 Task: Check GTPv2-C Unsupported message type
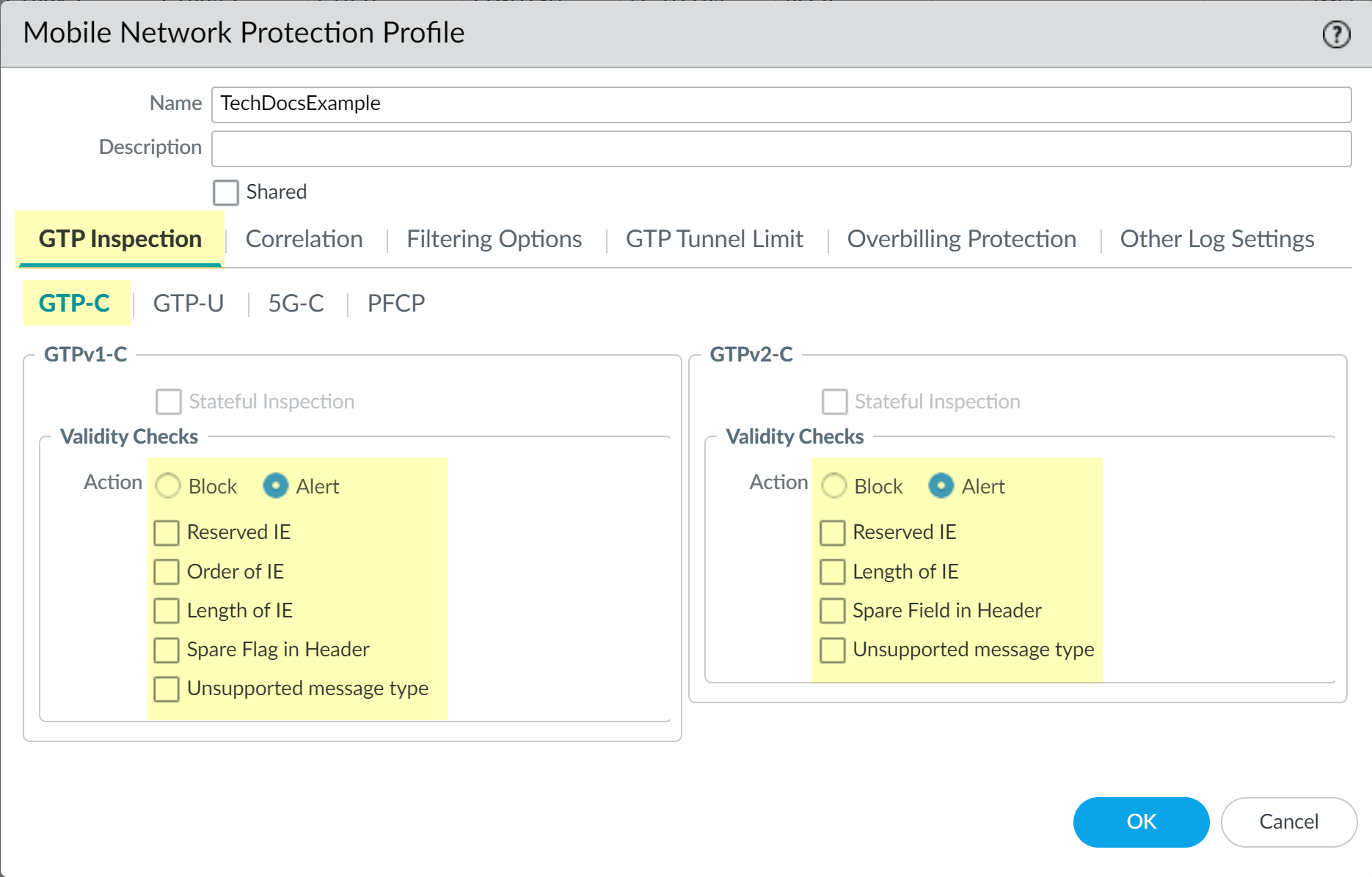tap(833, 650)
